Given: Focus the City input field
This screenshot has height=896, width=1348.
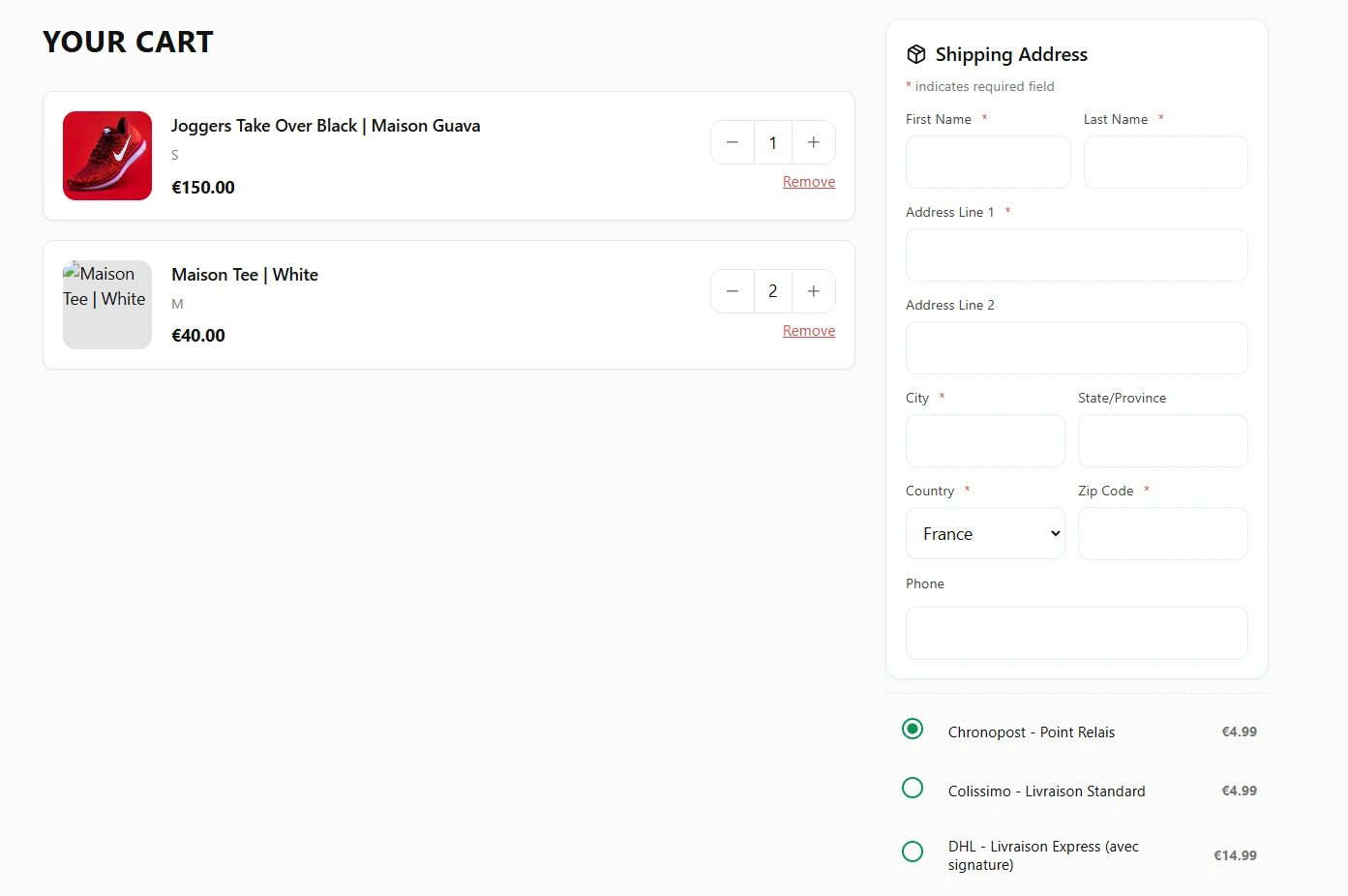Looking at the screenshot, I should 985,441.
